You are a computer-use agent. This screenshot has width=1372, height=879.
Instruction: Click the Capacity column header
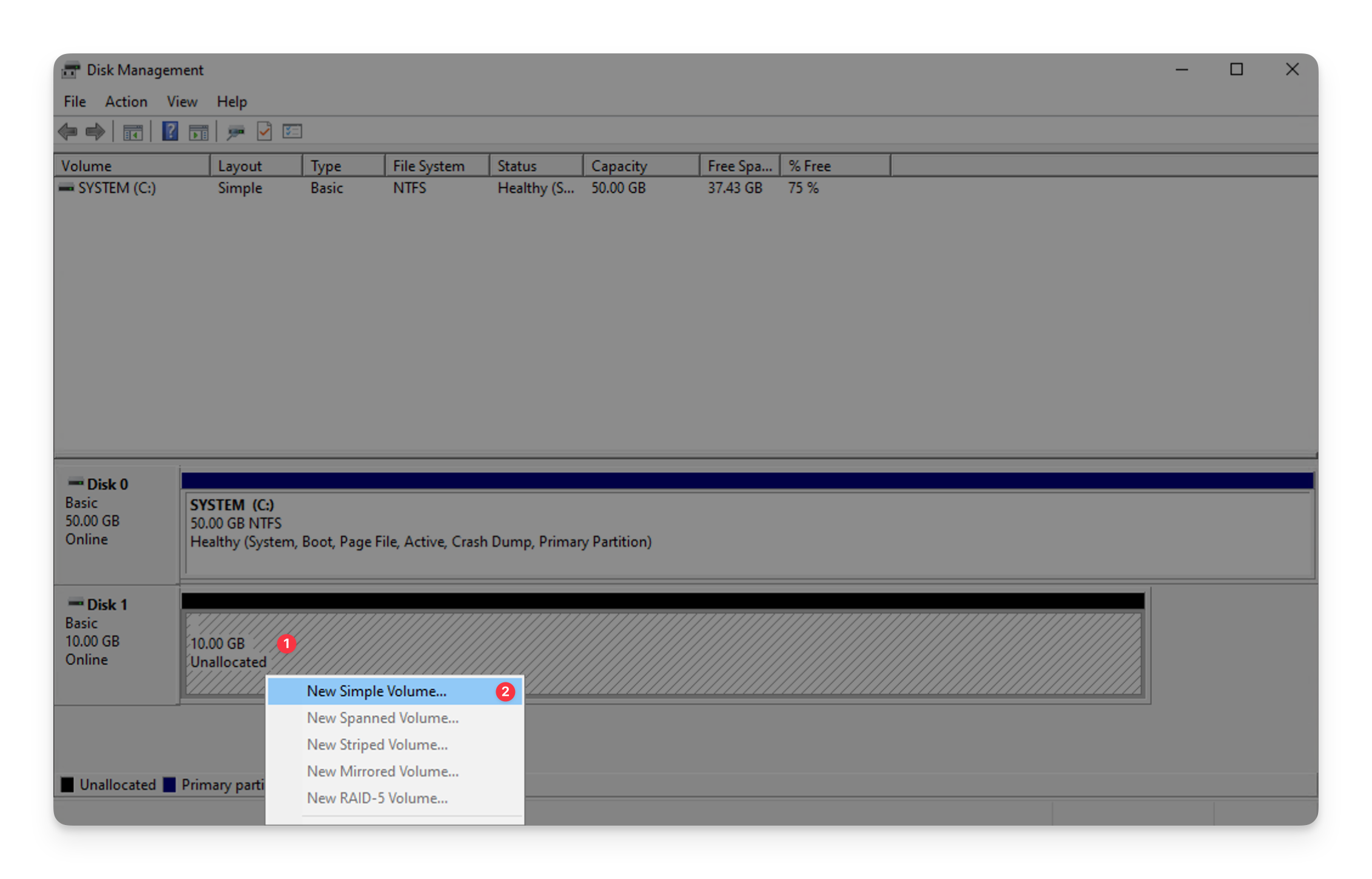pyautogui.click(x=619, y=165)
